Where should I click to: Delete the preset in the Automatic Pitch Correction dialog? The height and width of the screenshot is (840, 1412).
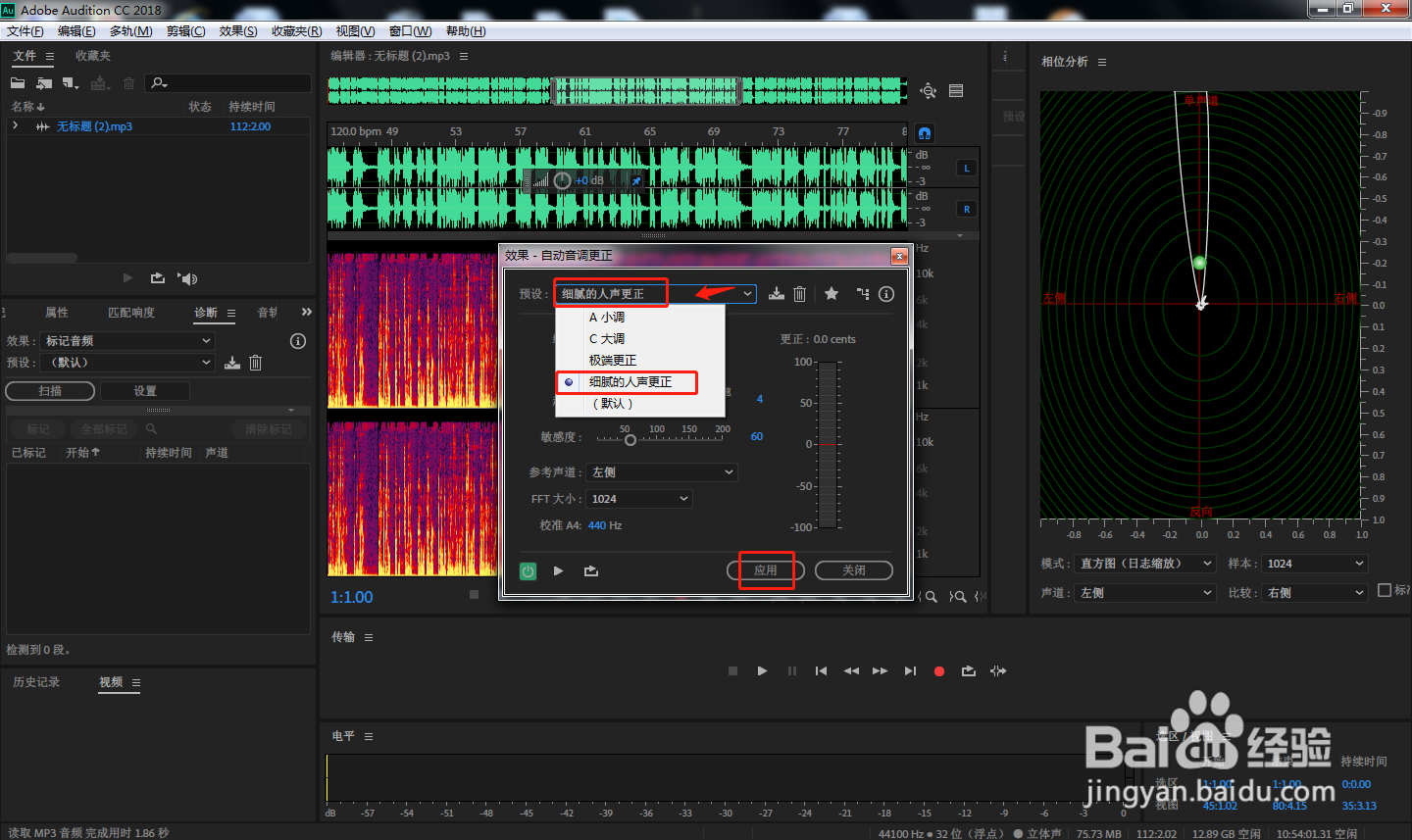[799, 294]
